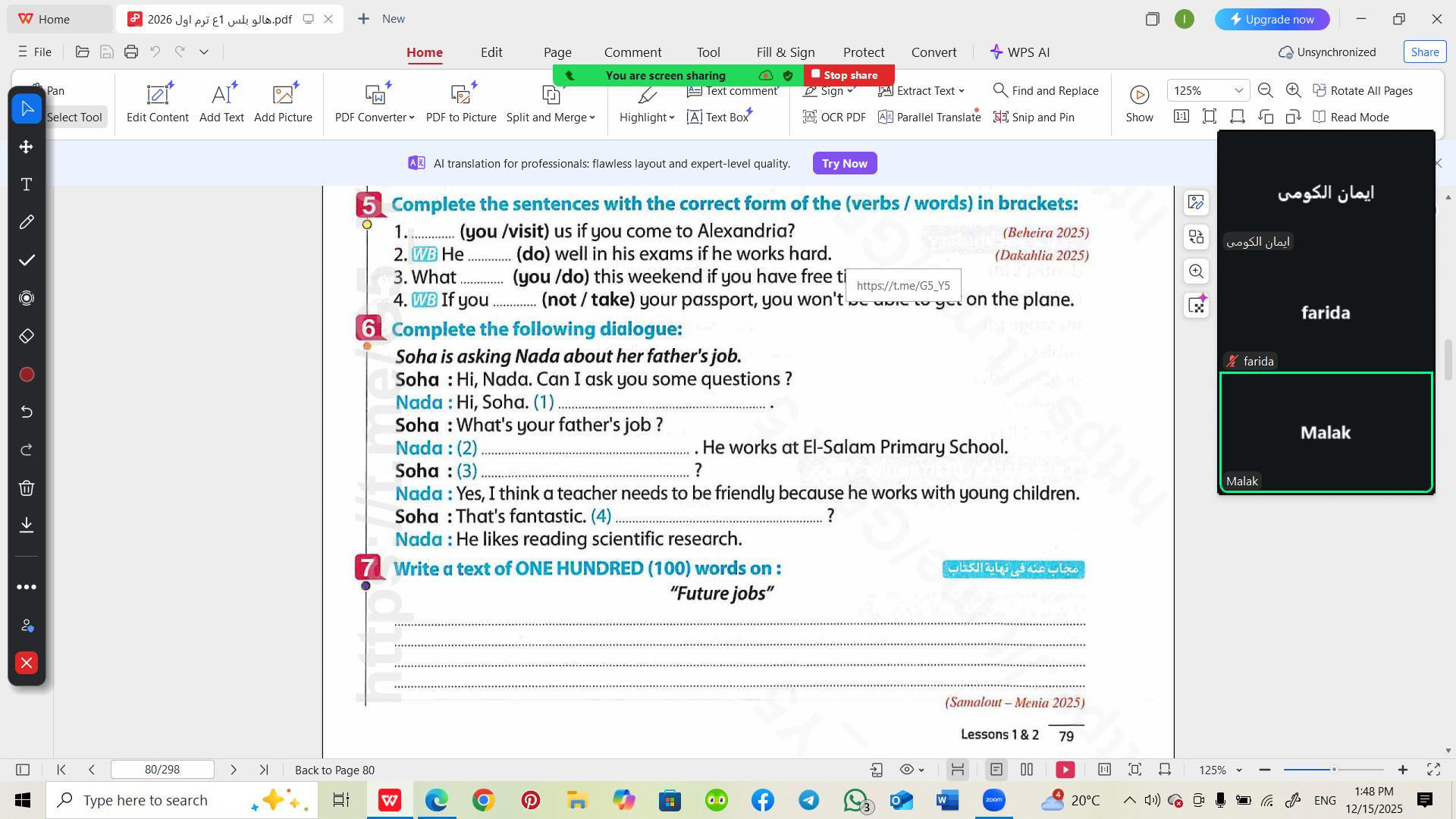Click the mouse pointer tool in annotation toolbar
1456x819 pixels.
click(27, 108)
